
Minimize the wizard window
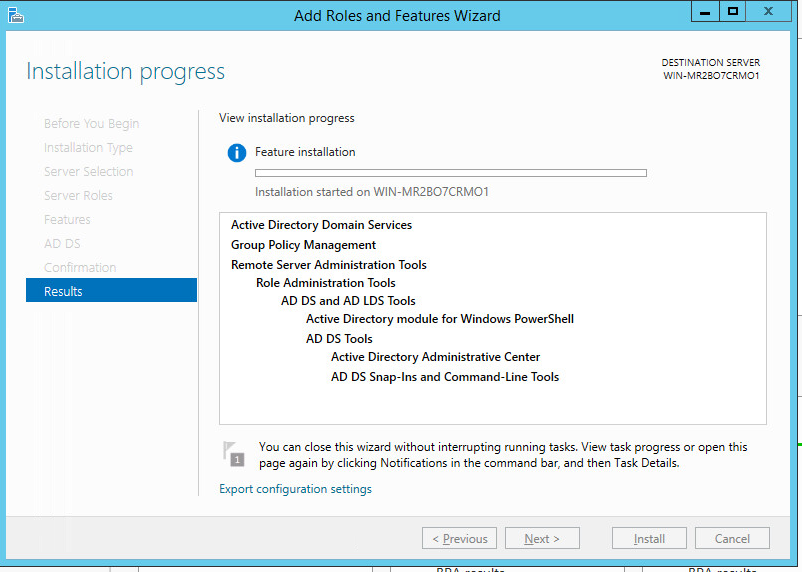(704, 11)
